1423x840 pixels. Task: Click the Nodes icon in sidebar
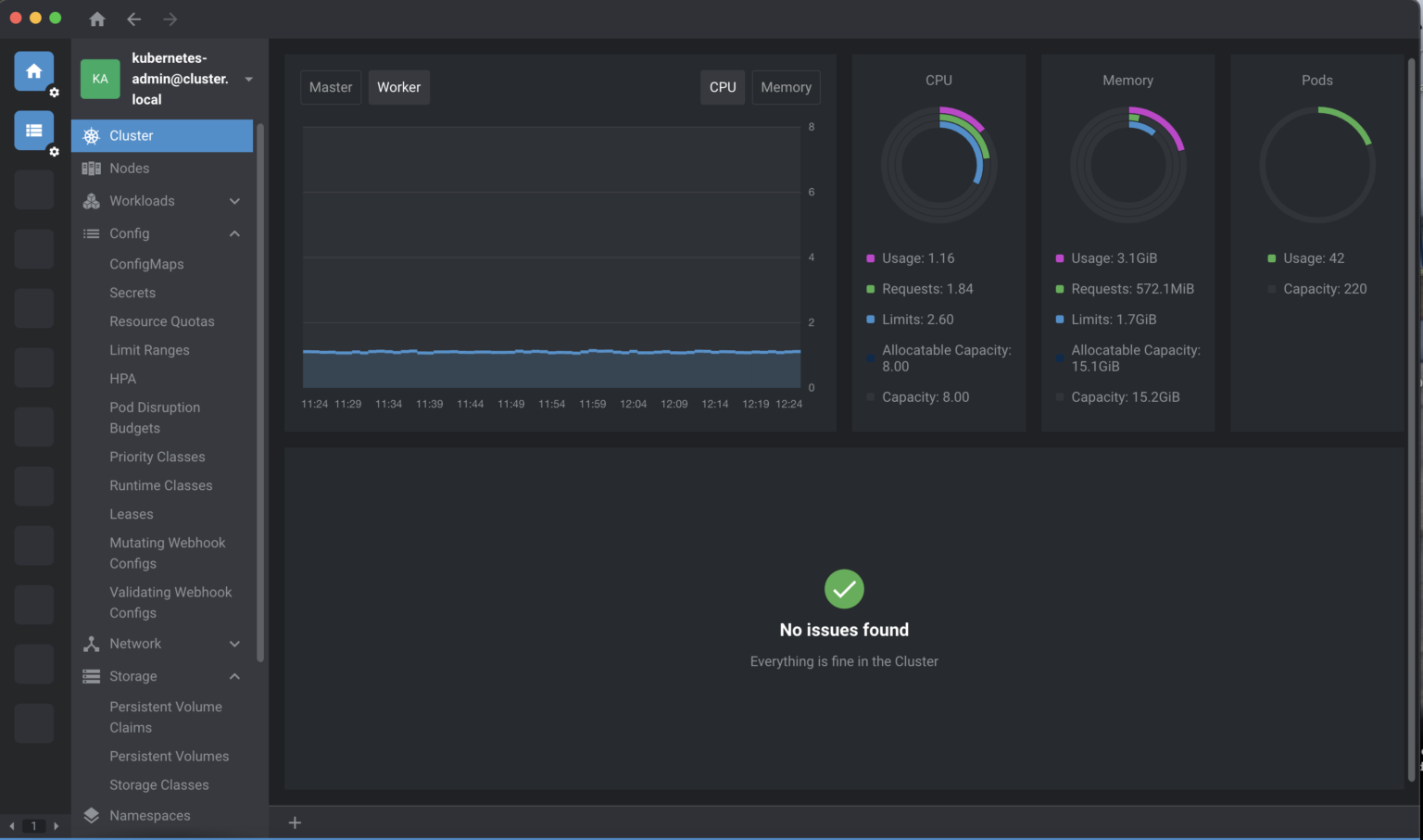91,169
